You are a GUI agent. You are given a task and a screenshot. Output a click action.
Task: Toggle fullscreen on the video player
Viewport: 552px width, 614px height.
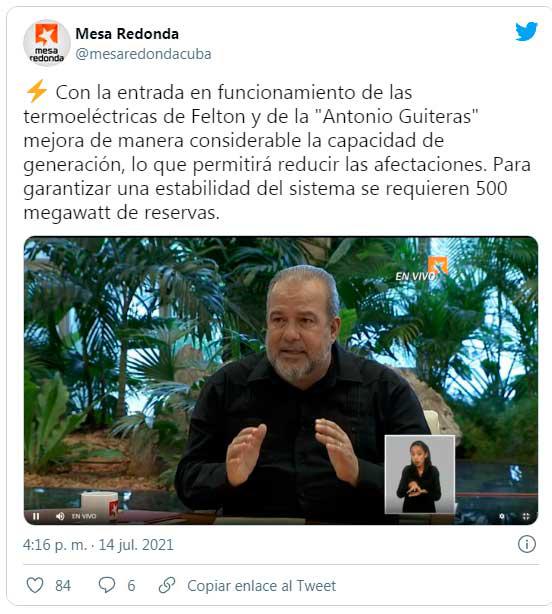pos(526,516)
